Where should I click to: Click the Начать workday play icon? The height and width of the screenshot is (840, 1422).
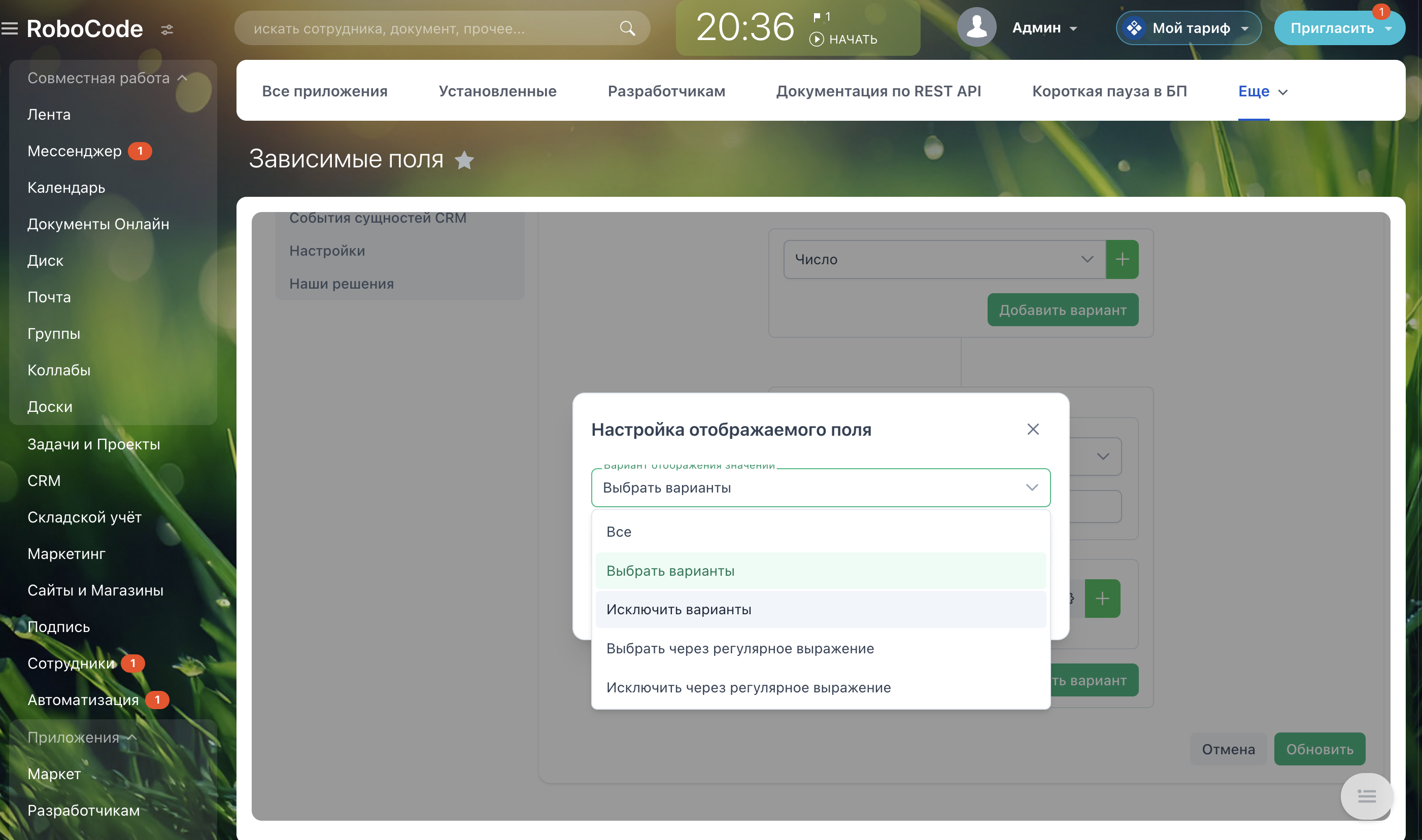[x=816, y=39]
